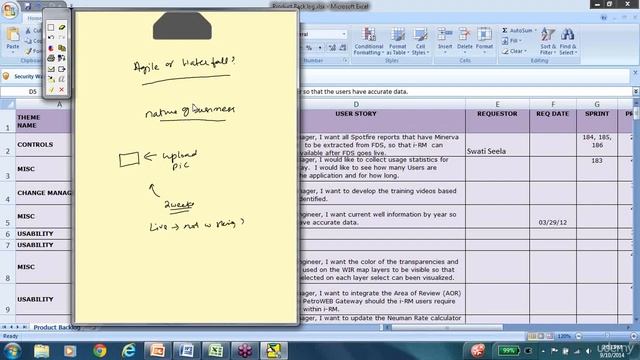Click the Home ribbon tab
The width and height of the screenshot is (640, 360).
click(34, 18)
